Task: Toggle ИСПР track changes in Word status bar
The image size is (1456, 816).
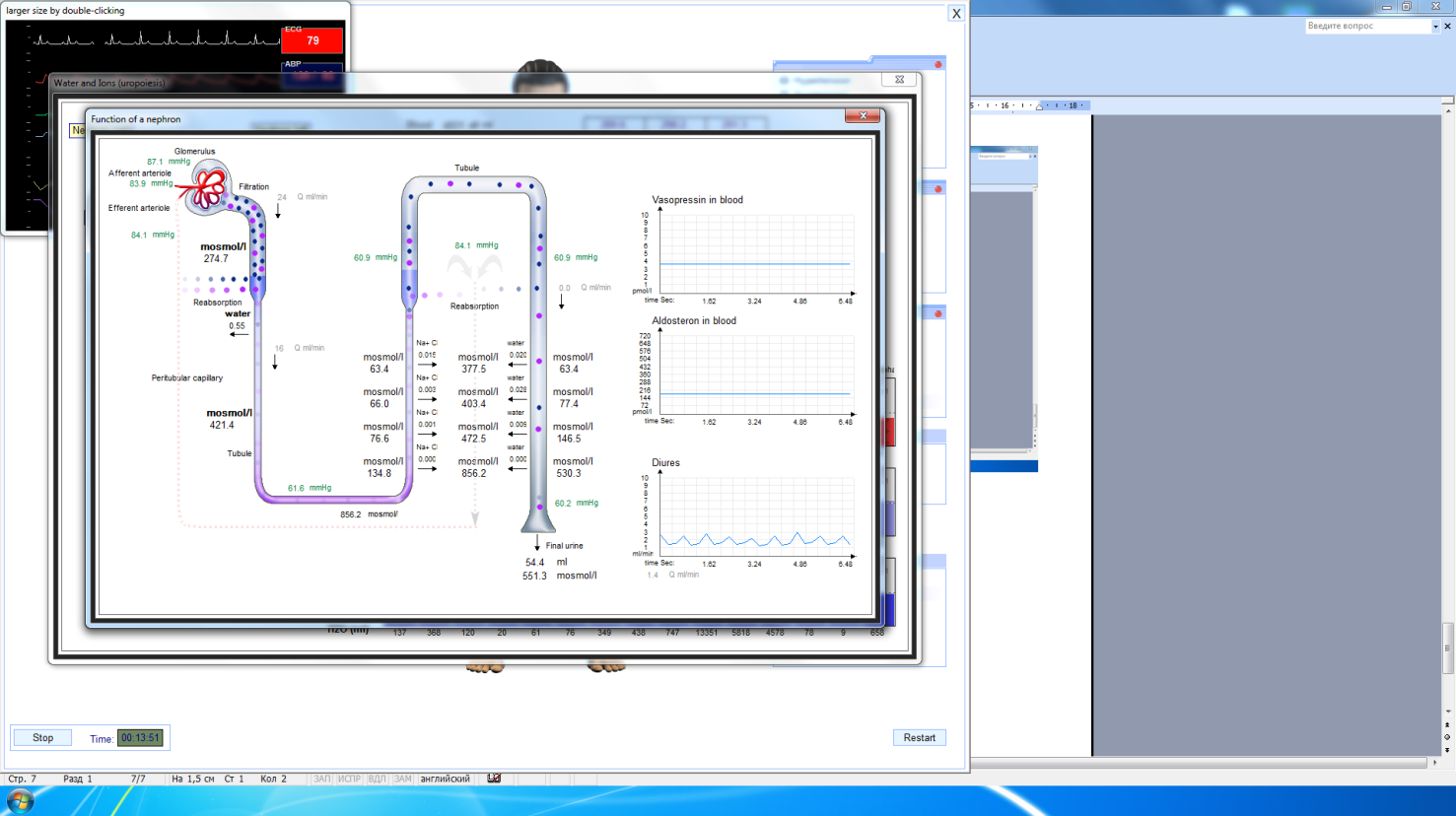Action: [348, 779]
